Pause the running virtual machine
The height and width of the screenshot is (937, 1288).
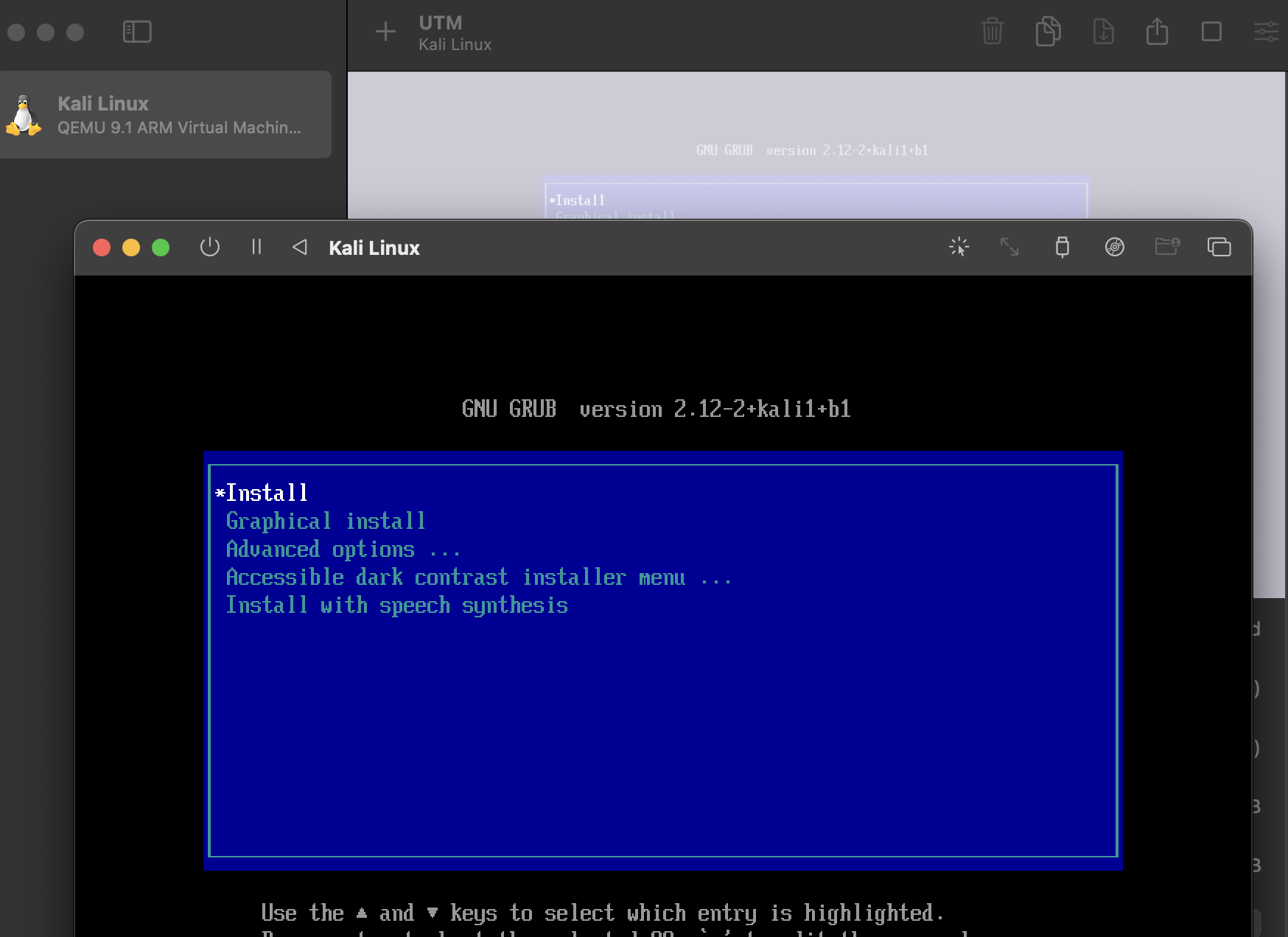256,248
